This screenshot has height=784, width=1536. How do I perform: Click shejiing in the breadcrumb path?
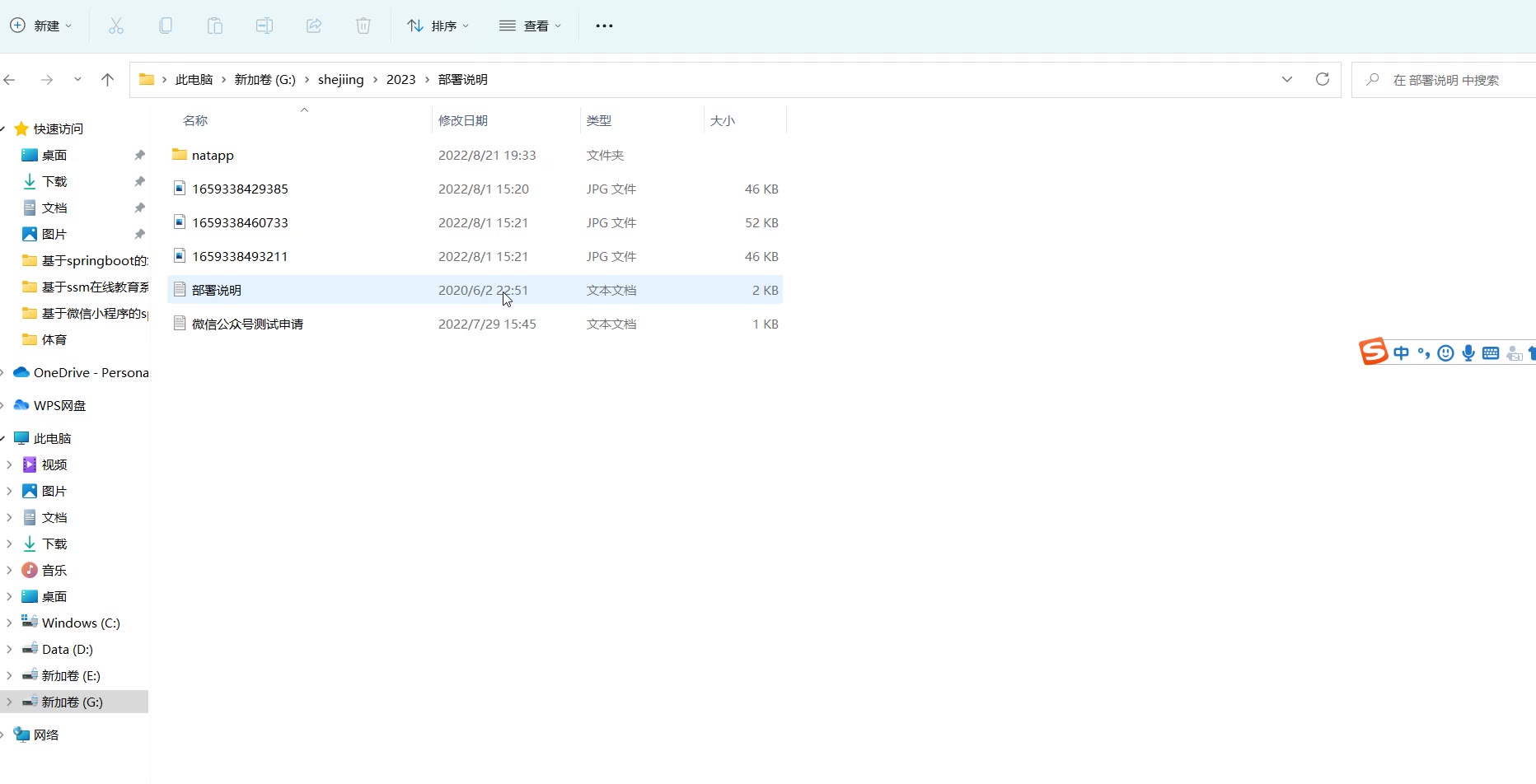[x=340, y=80]
